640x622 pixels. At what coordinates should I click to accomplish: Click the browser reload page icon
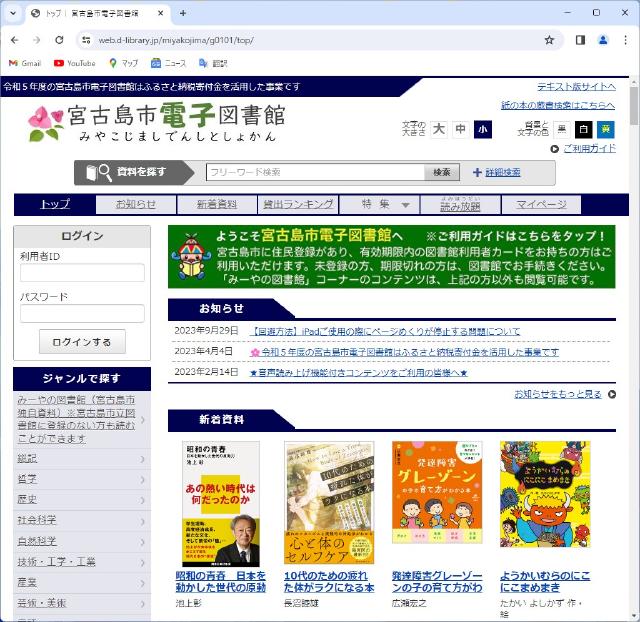[59, 40]
